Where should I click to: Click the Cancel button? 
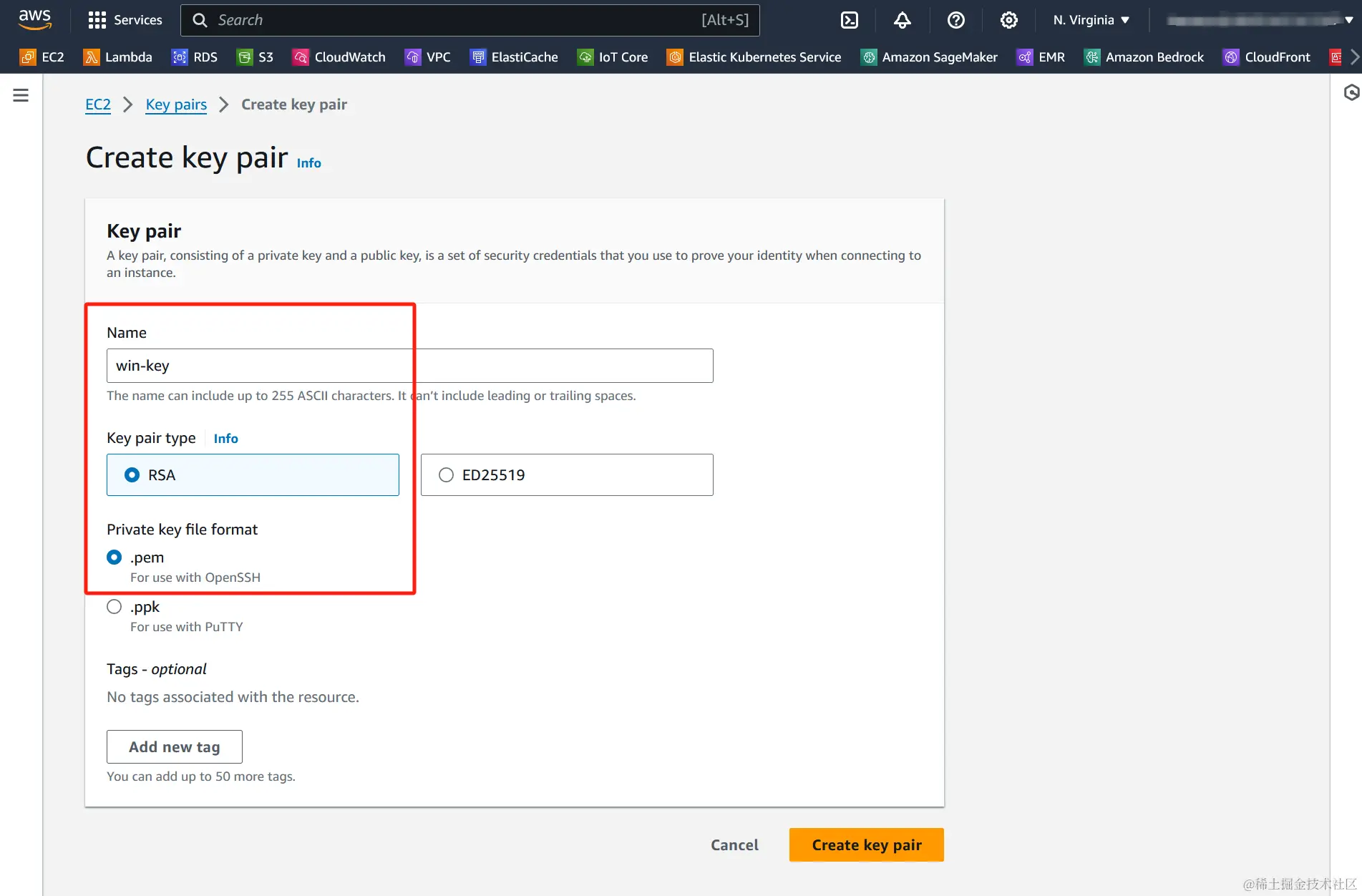pos(734,844)
